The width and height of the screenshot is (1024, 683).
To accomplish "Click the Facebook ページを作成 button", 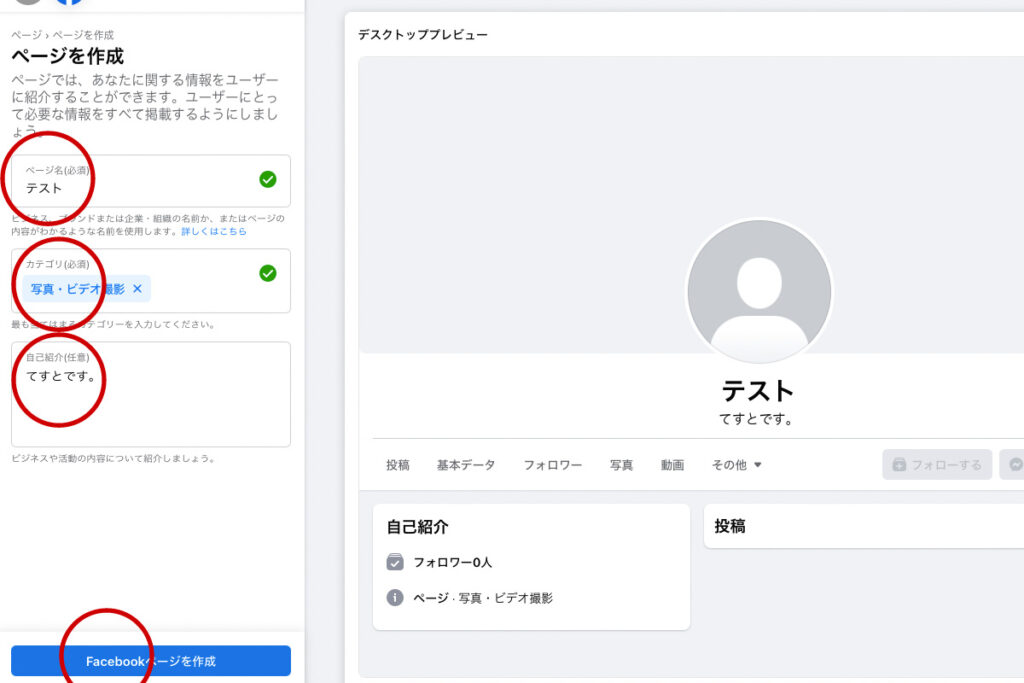I will tap(151, 661).
